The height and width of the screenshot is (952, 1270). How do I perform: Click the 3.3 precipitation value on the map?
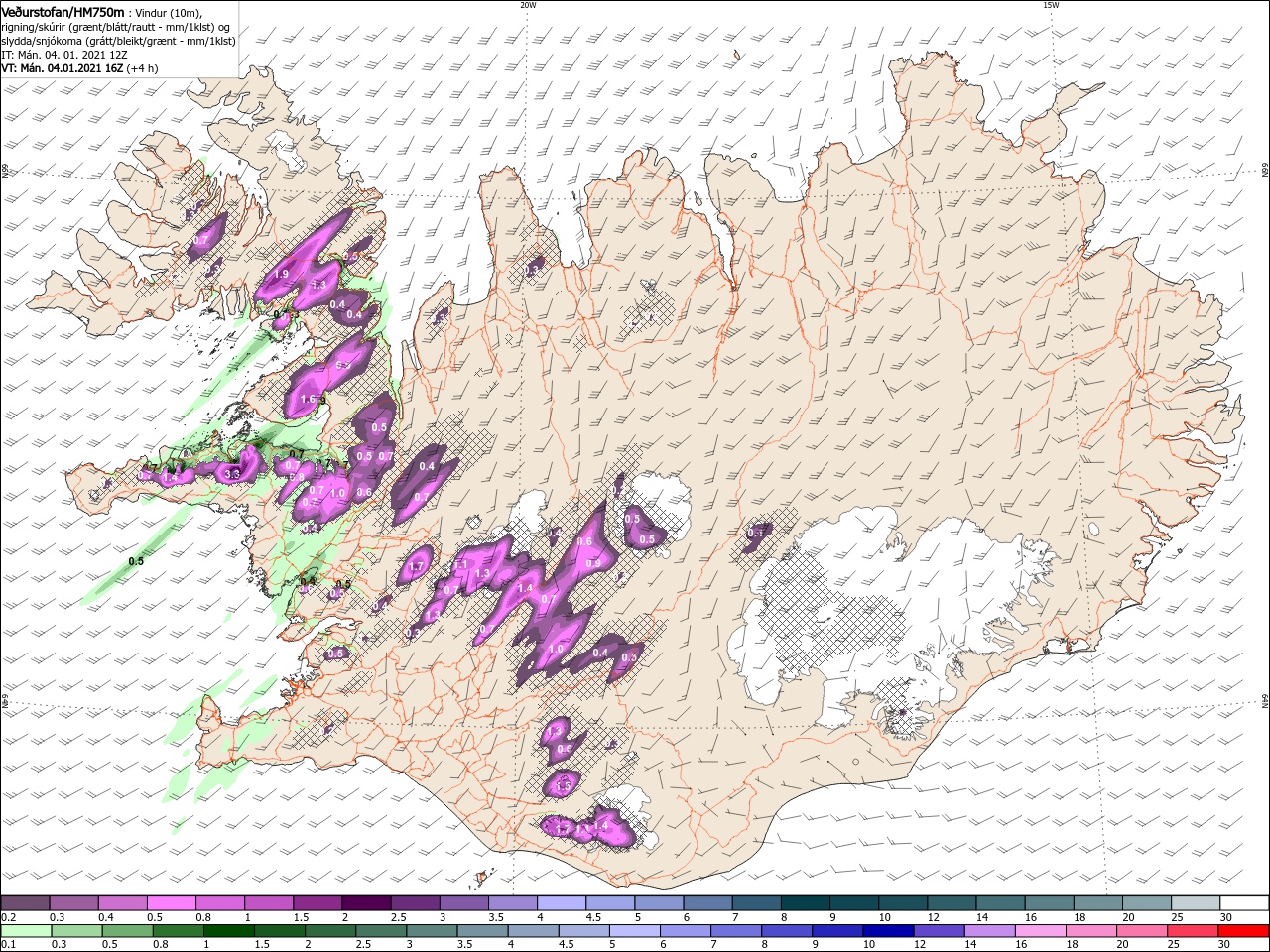[x=233, y=475]
